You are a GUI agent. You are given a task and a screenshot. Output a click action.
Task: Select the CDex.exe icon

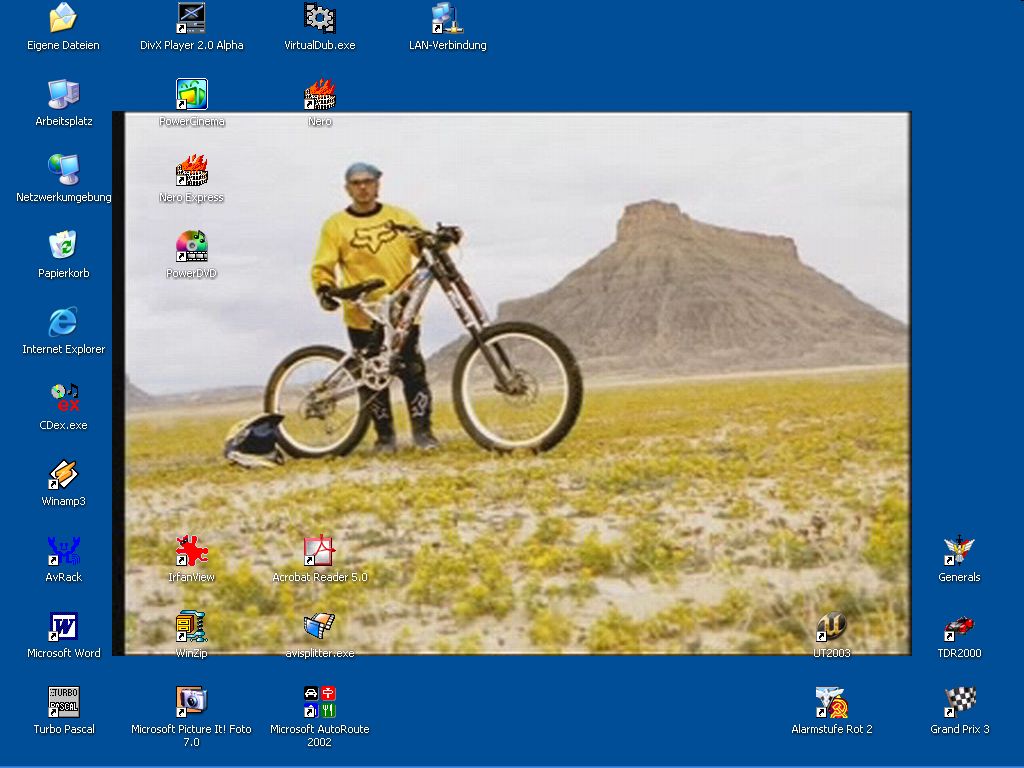tap(65, 398)
